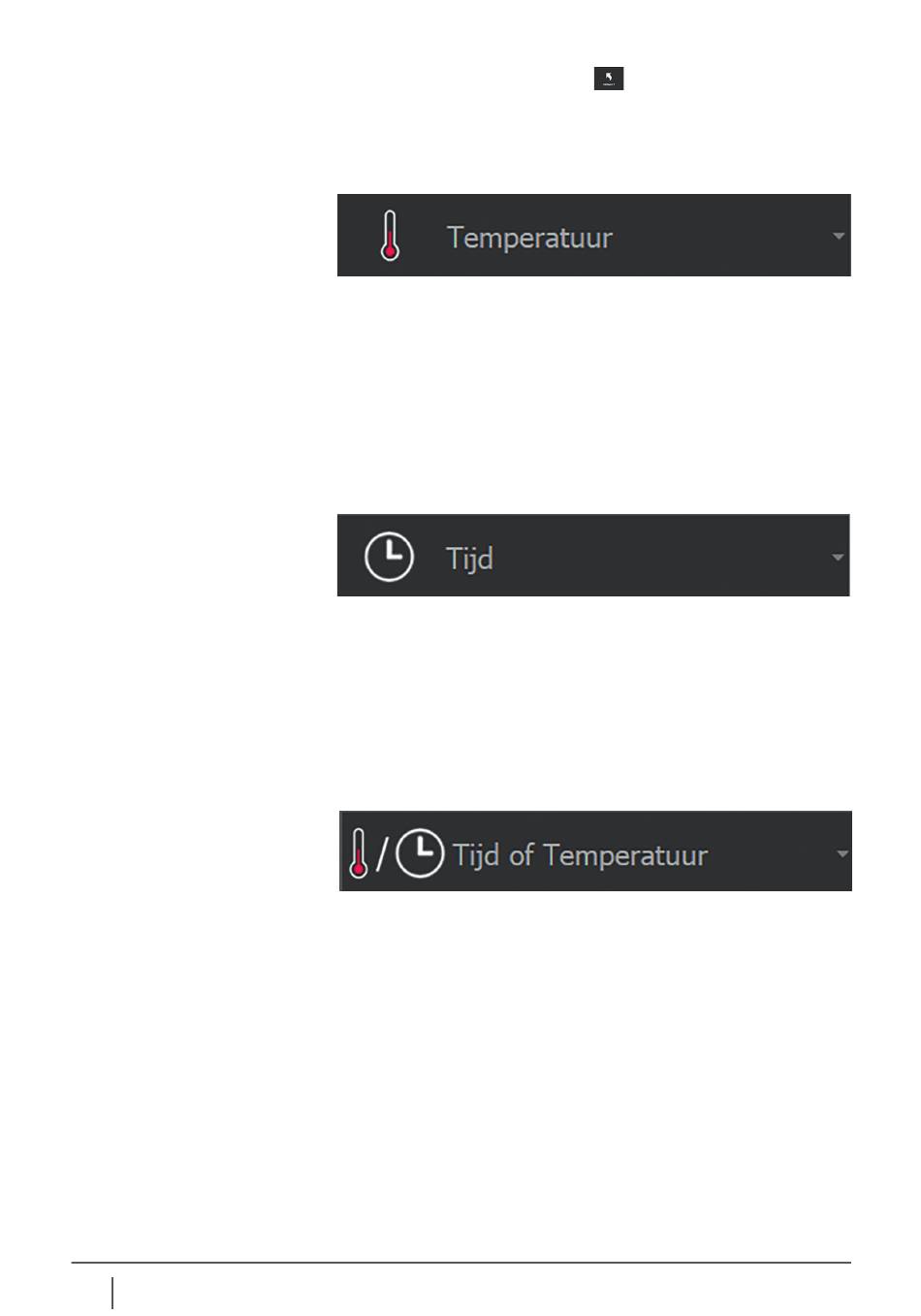The image size is (921, 1316).
Task: Expand the Temperatuur dropdown arrow
Action: (x=839, y=236)
